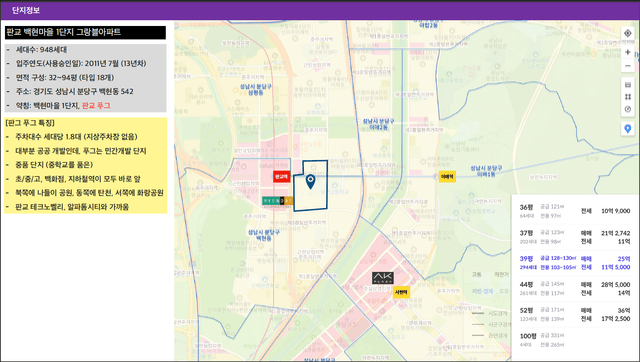Click the dark blue map marker pin
The image size is (640, 362).
(x=311, y=182)
